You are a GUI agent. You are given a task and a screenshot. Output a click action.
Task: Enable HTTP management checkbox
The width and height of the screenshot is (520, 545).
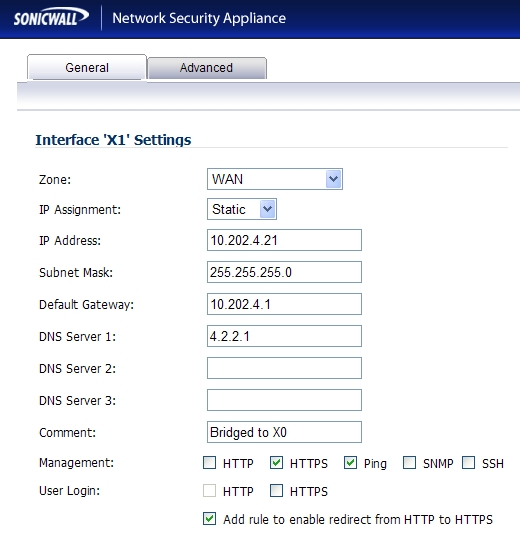coord(209,463)
